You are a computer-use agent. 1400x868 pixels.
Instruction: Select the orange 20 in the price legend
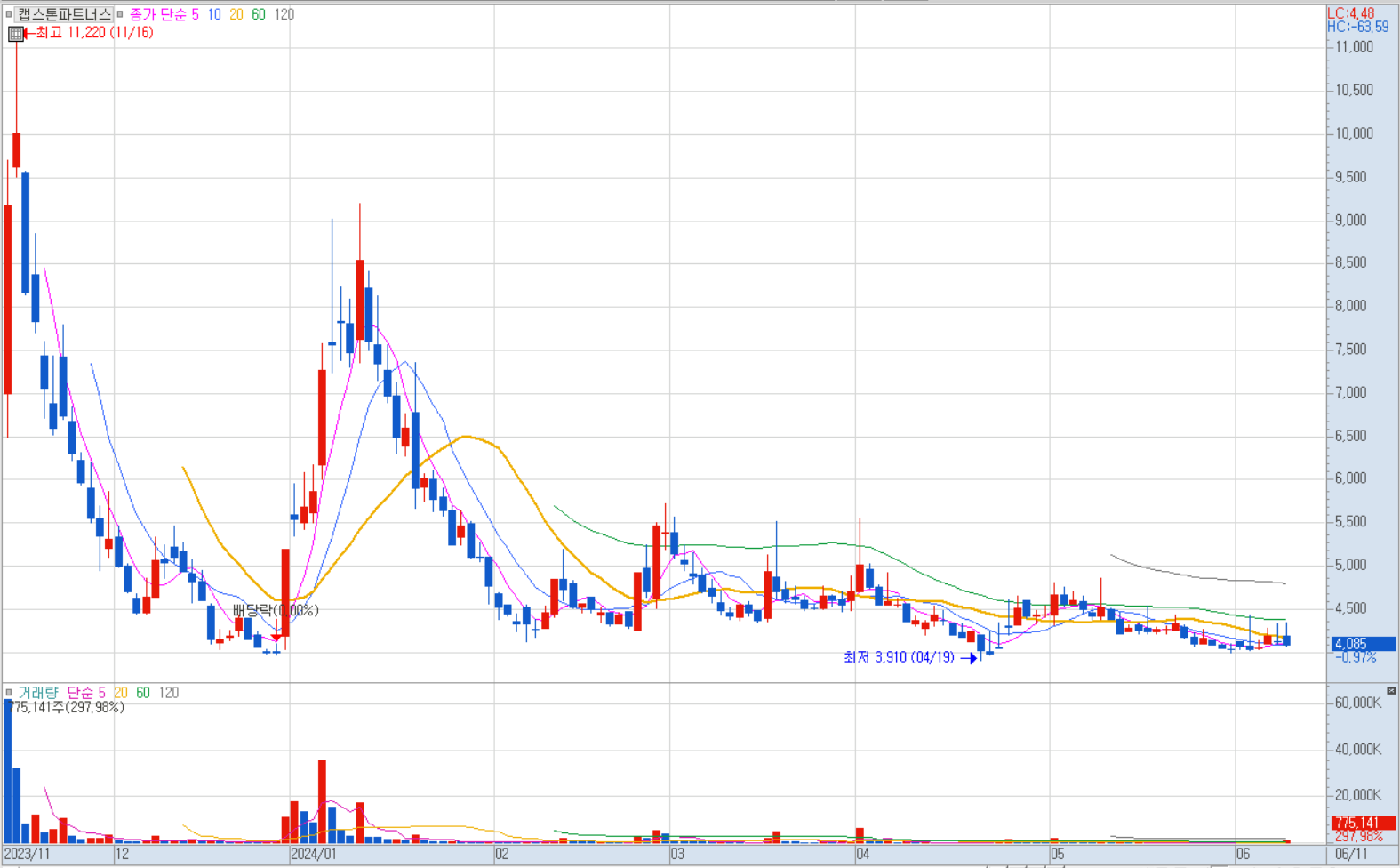click(236, 14)
